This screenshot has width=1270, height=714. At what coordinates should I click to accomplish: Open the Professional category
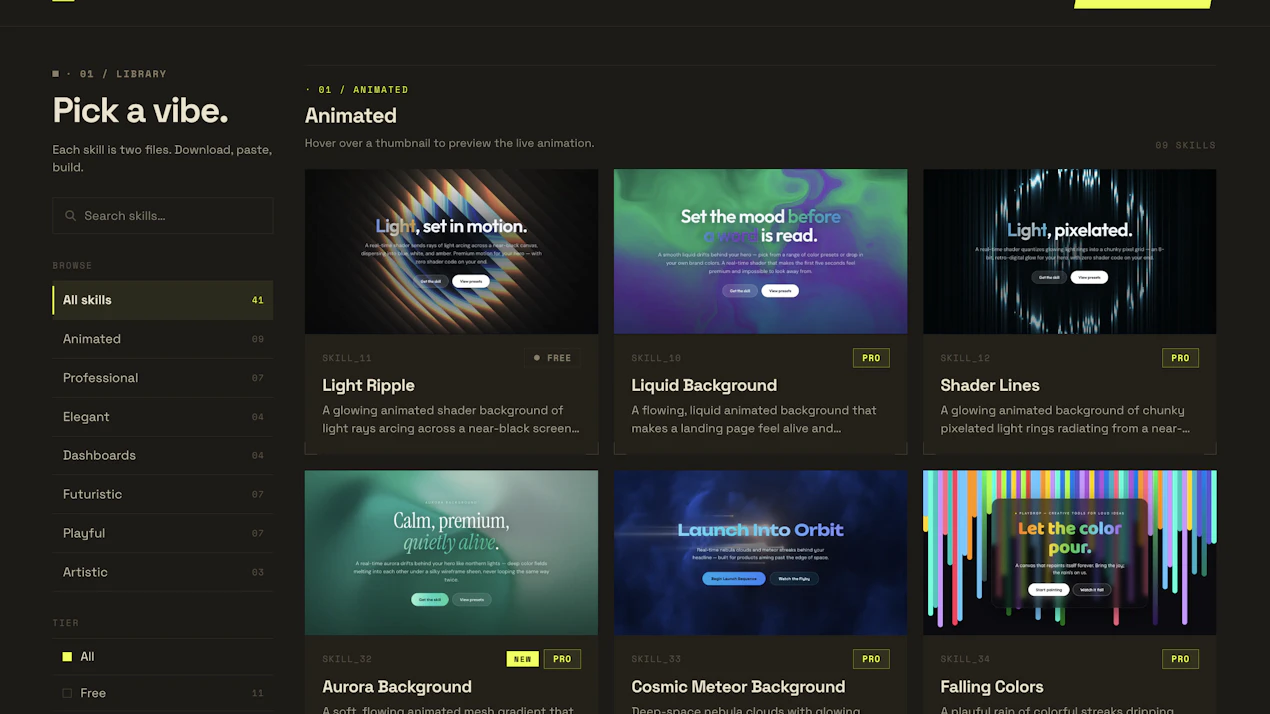(162, 378)
